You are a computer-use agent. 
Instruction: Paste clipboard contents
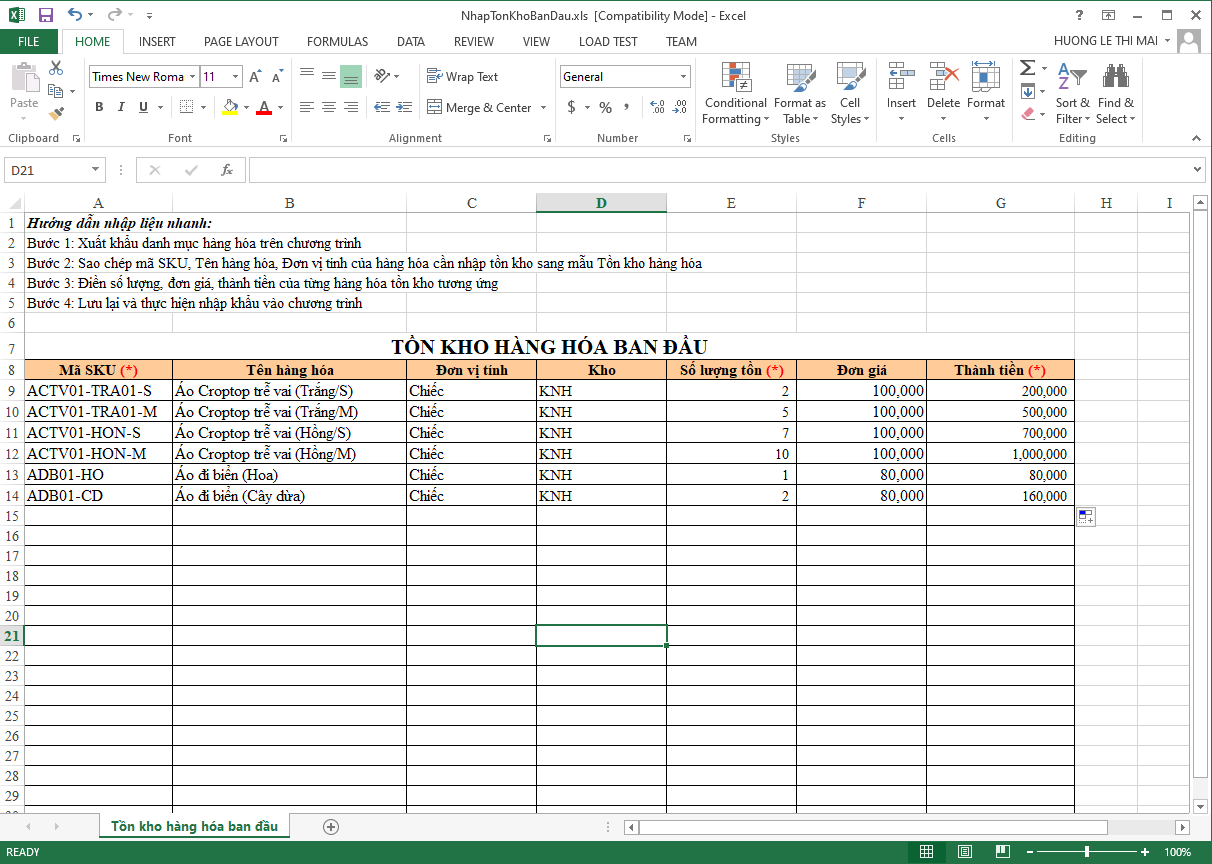click(x=24, y=85)
